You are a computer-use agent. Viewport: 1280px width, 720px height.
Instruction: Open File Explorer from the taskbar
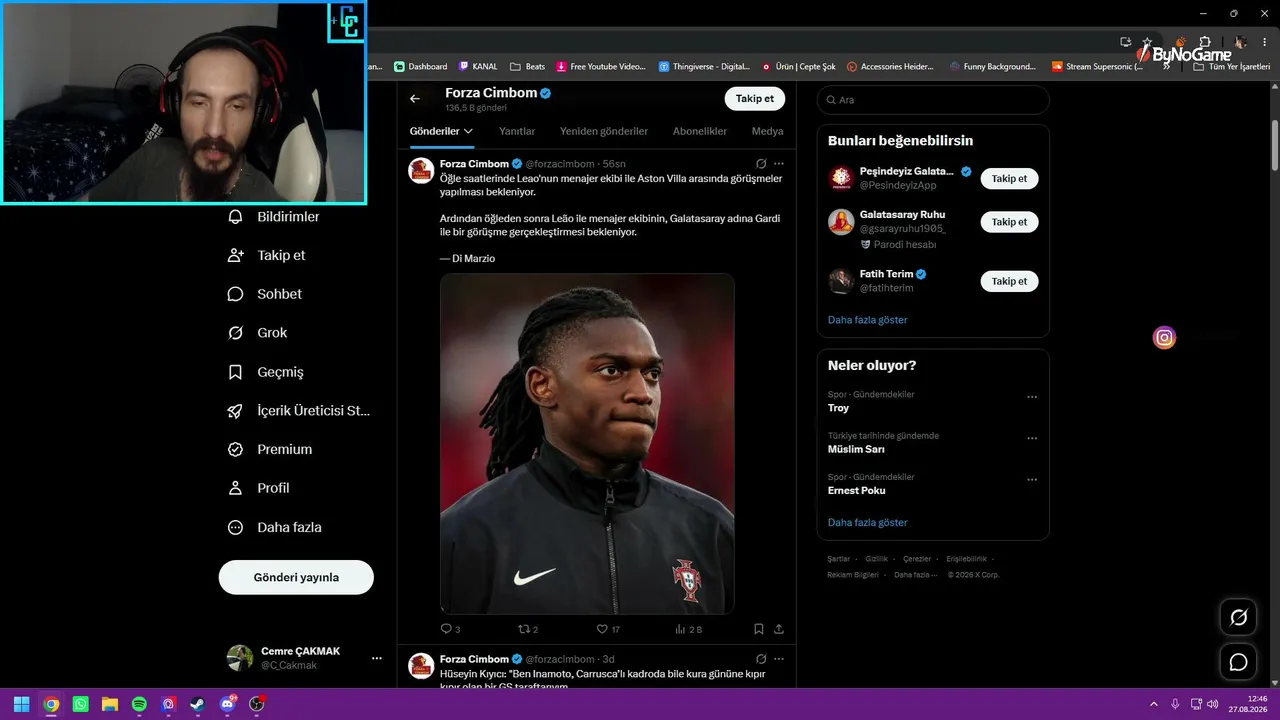point(110,704)
